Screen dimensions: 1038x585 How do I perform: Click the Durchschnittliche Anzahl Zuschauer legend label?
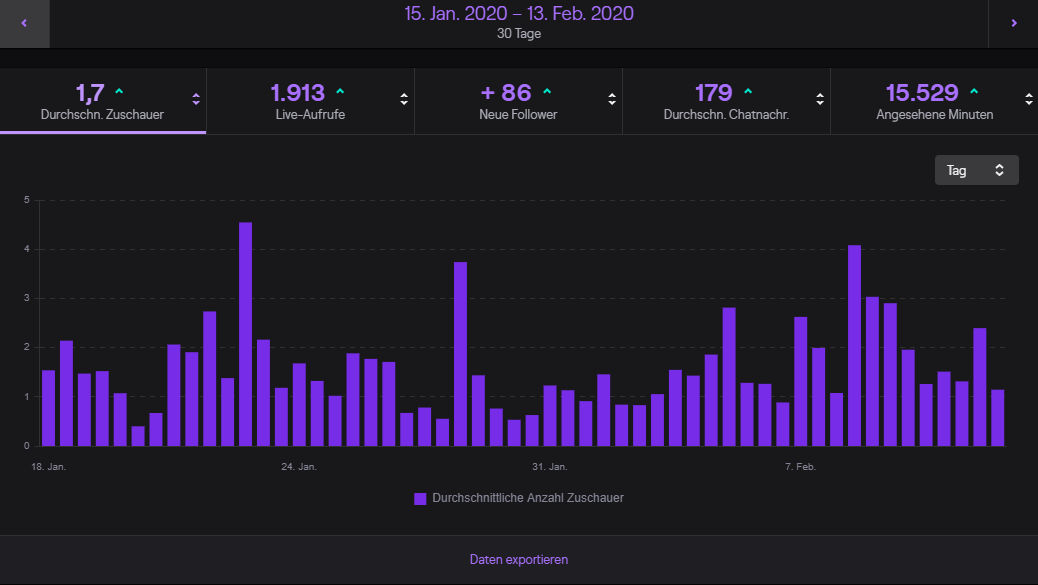point(528,498)
